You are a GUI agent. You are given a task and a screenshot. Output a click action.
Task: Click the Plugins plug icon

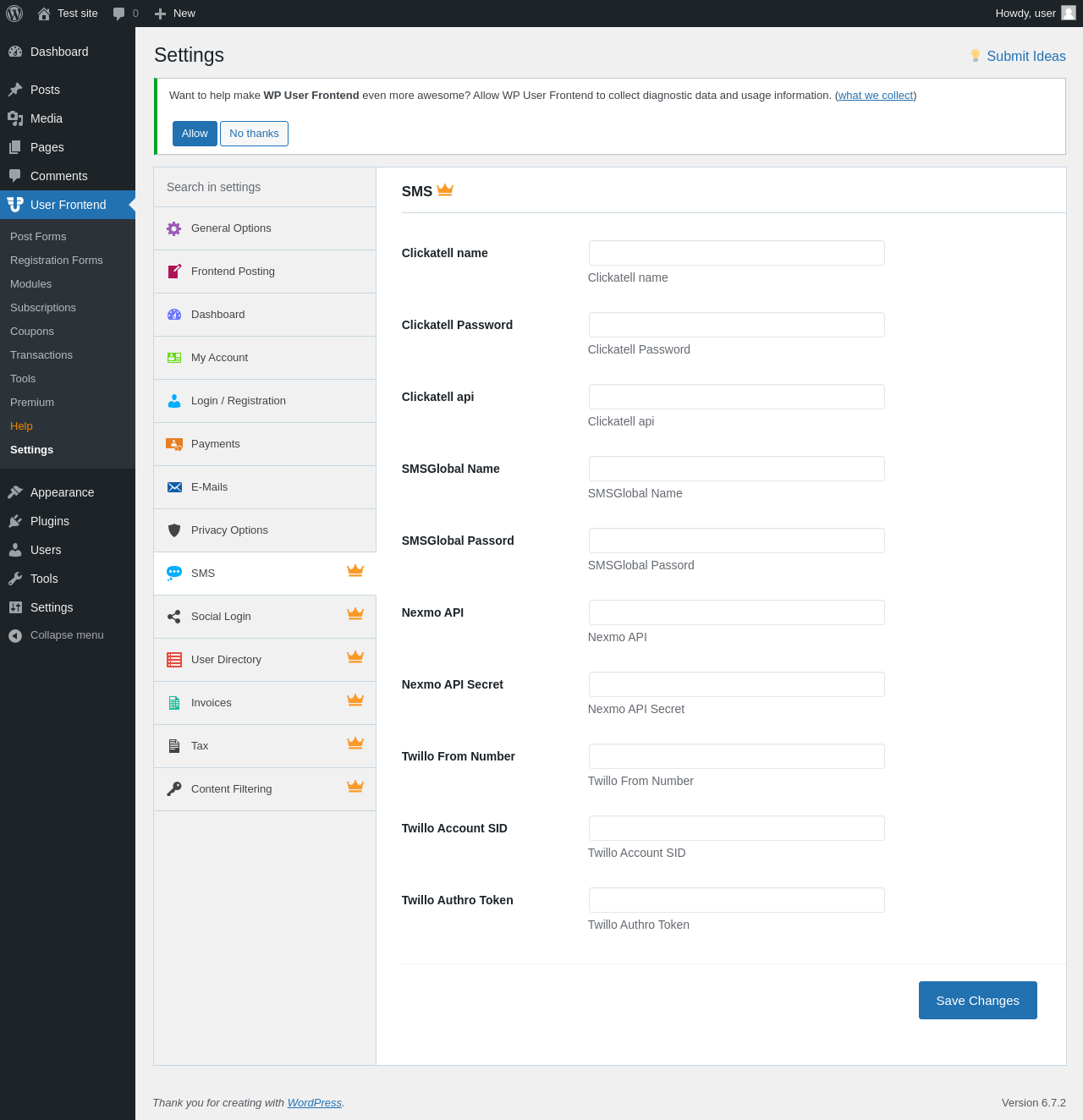15,521
